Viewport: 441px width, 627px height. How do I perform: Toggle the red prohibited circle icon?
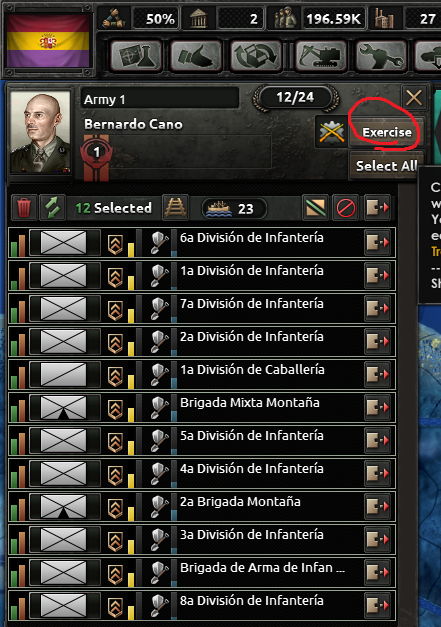pyautogui.click(x=345, y=208)
